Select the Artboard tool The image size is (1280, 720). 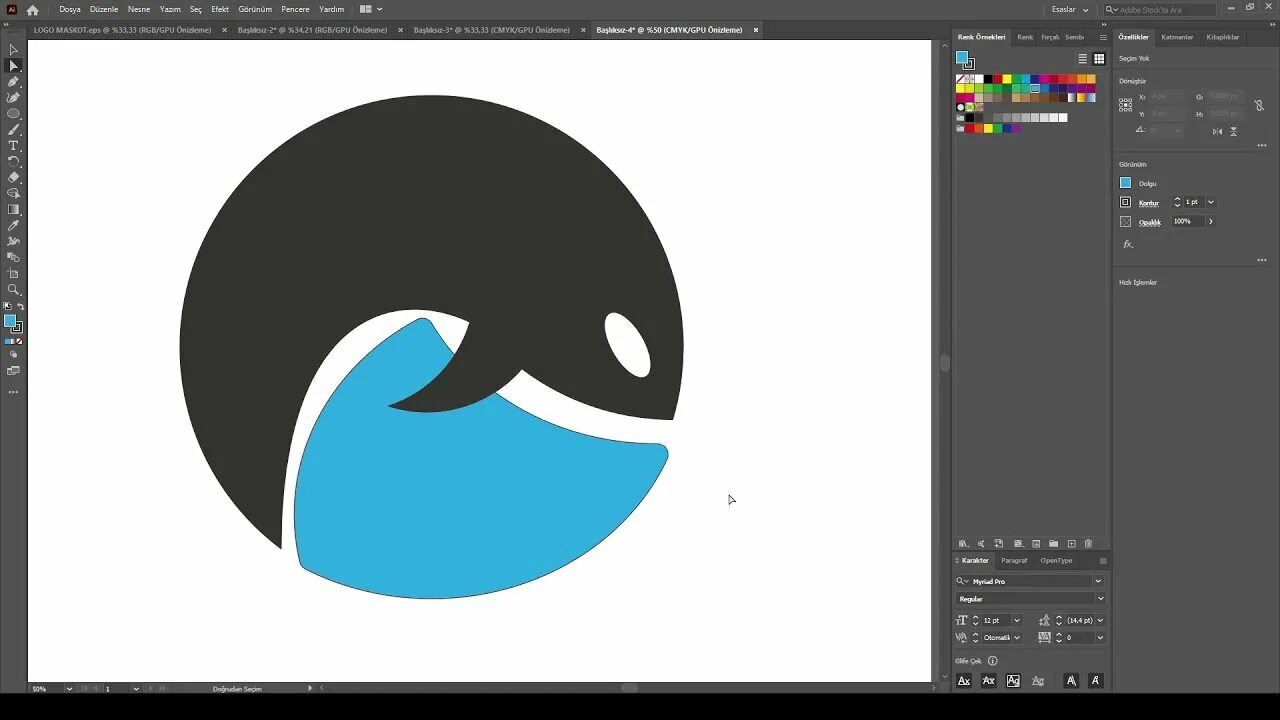13,273
